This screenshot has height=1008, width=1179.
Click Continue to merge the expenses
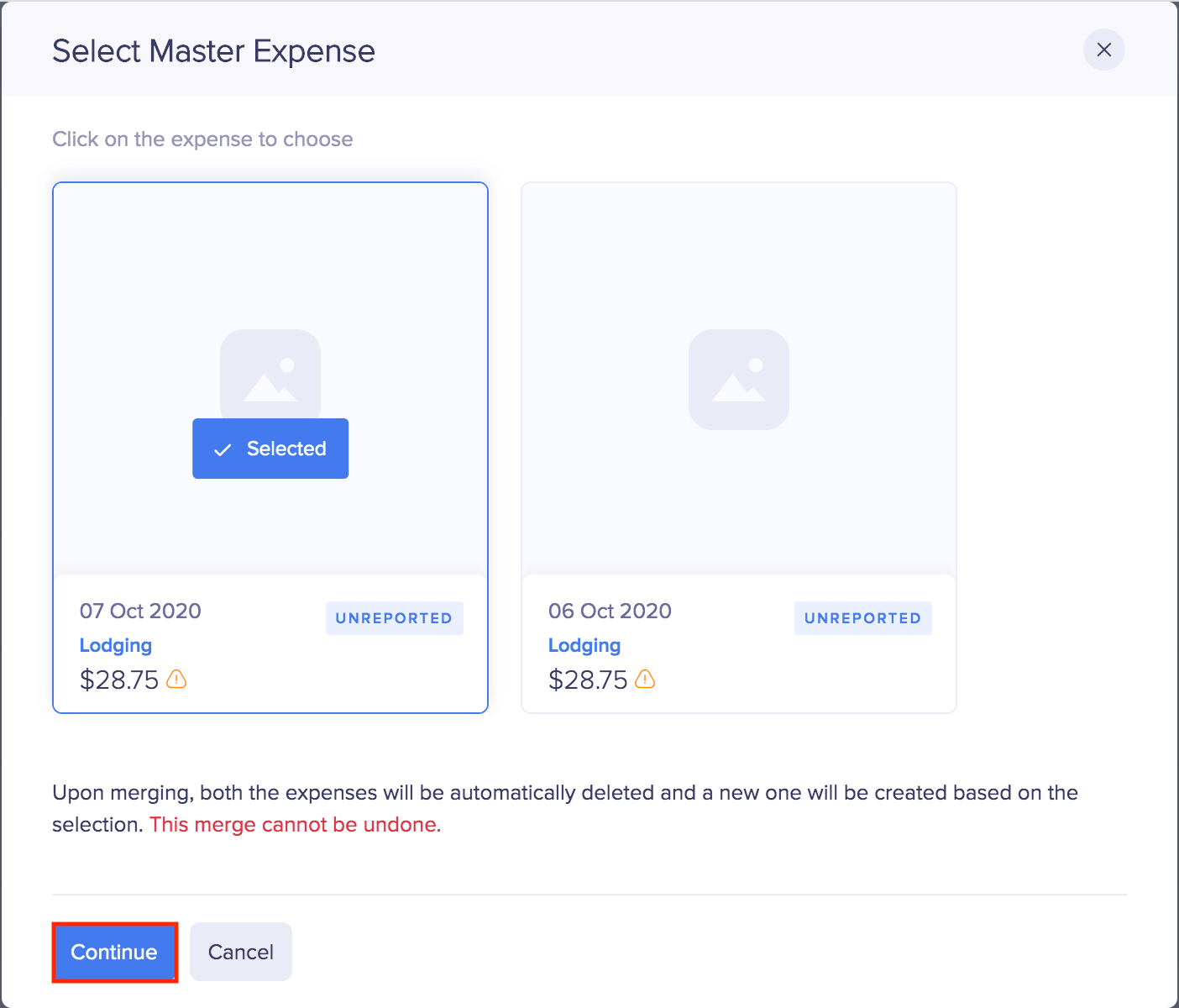[x=114, y=952]
